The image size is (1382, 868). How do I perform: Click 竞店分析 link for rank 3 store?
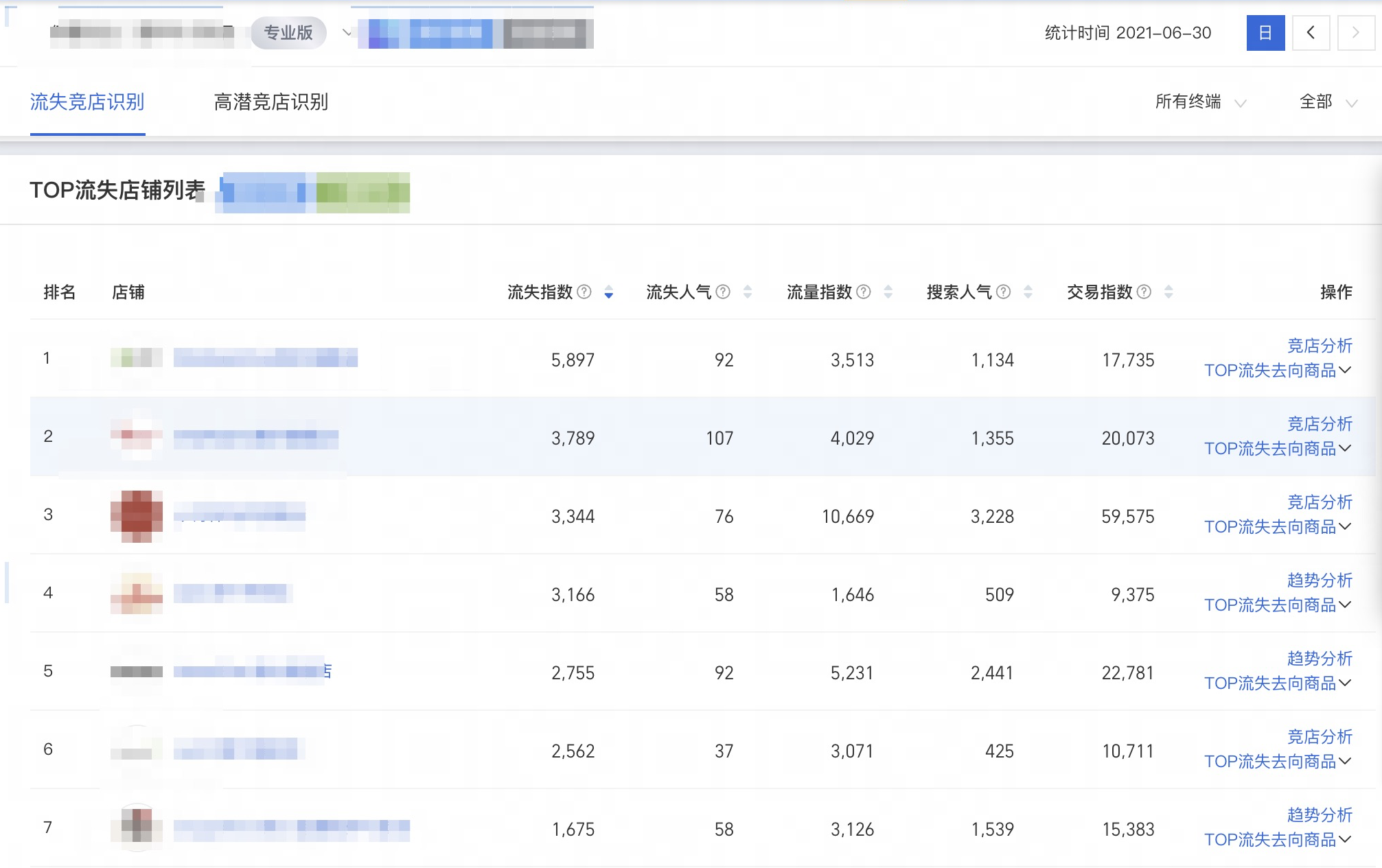pos(1320,502)
